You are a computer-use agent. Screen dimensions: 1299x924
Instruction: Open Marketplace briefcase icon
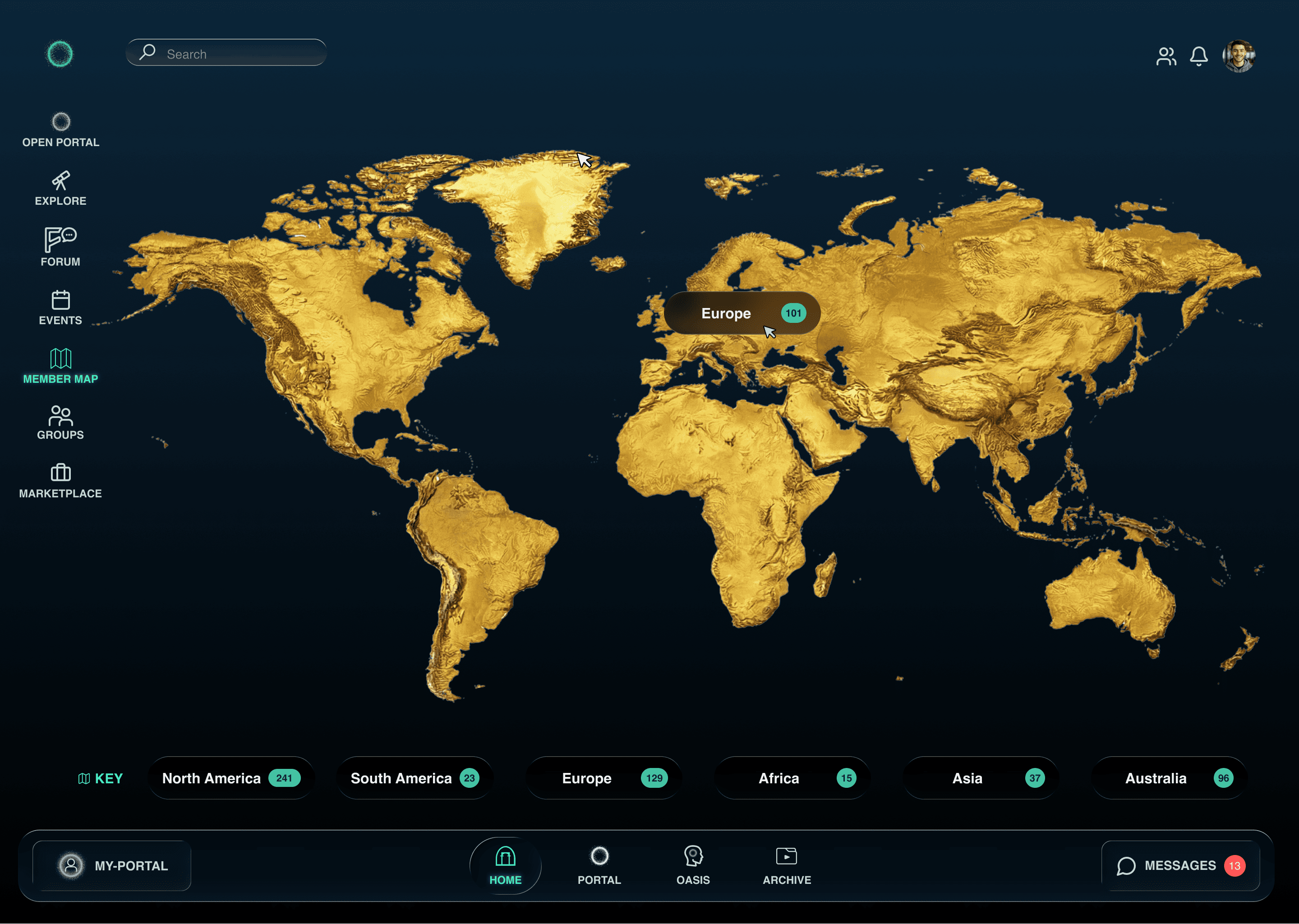pos(60,472)
